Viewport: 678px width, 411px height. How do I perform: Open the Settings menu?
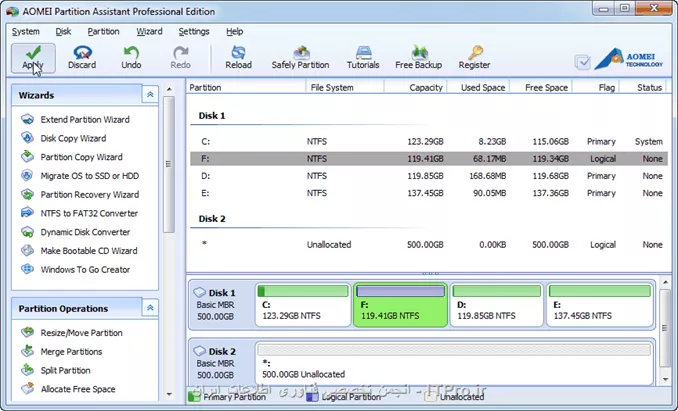click(194, 32)
